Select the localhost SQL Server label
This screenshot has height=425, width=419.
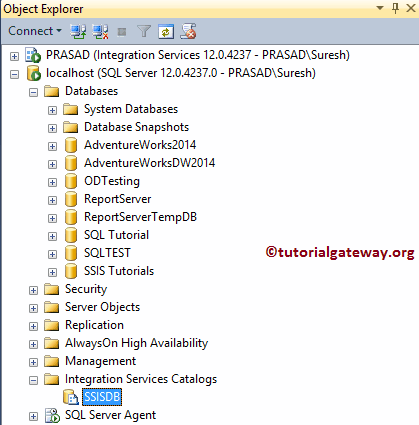pos(181,73)
